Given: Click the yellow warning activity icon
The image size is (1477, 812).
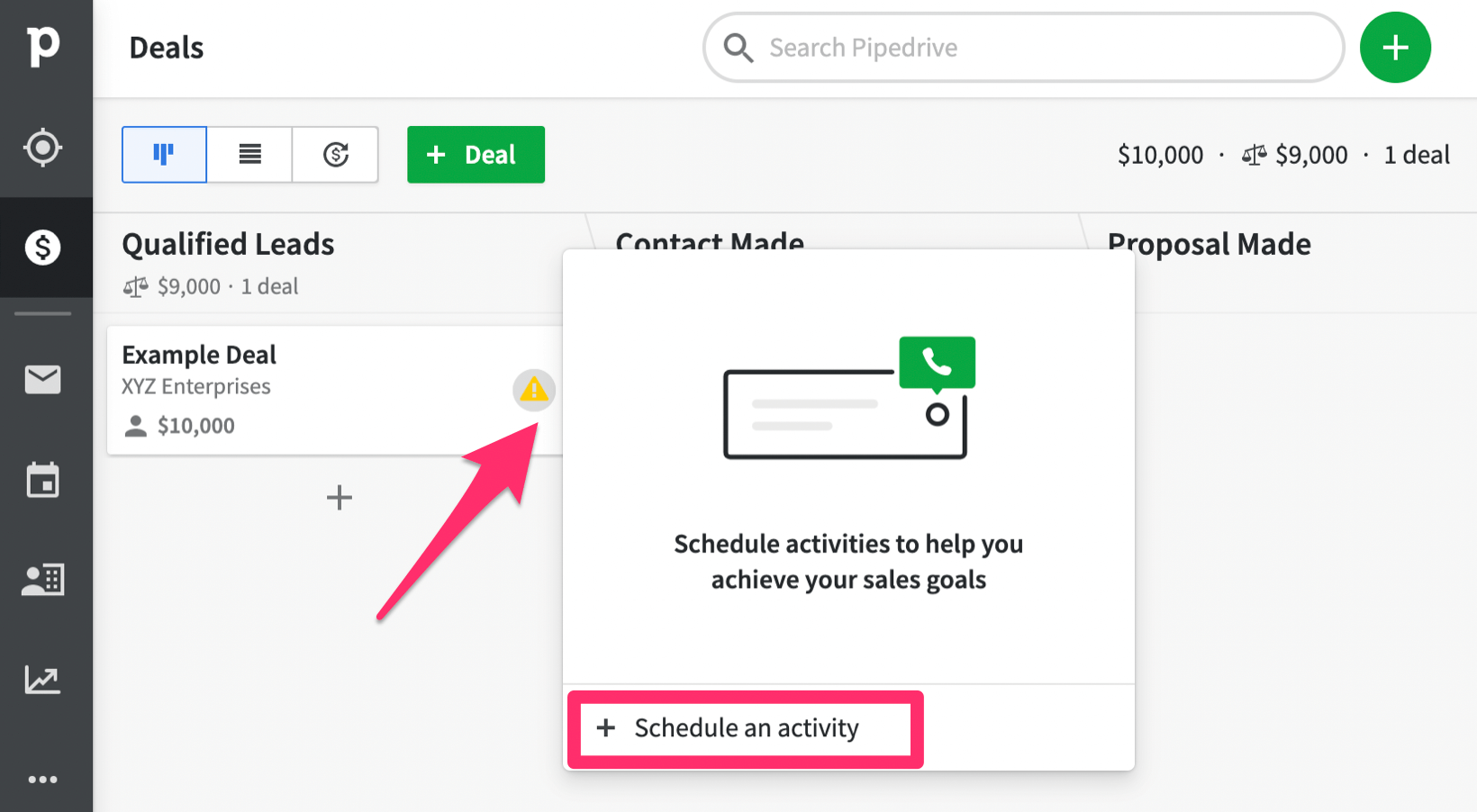Looking at the screenshot, I should (534, 390).
